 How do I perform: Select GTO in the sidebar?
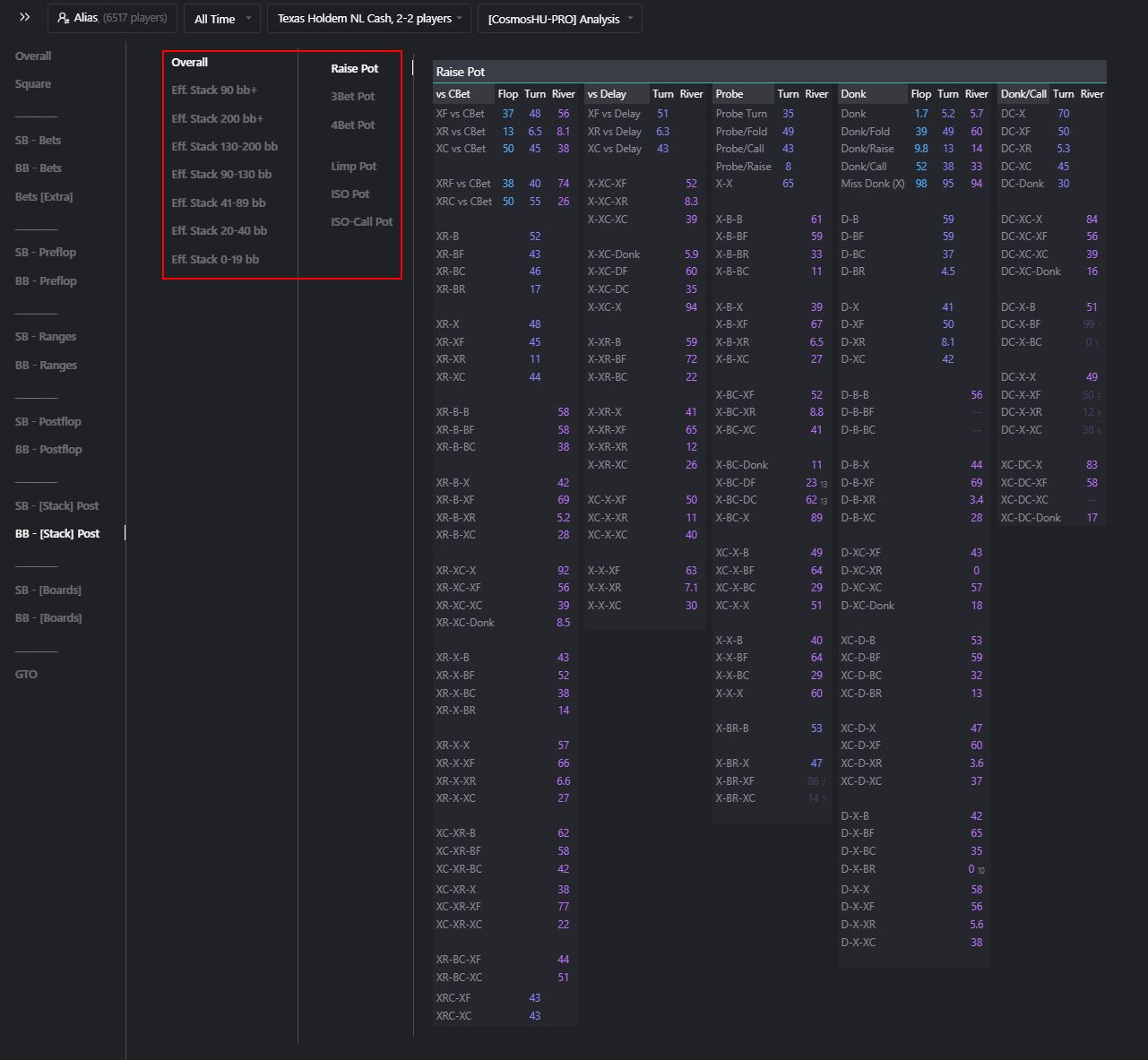pyautogui.click(x=26, y=675)
